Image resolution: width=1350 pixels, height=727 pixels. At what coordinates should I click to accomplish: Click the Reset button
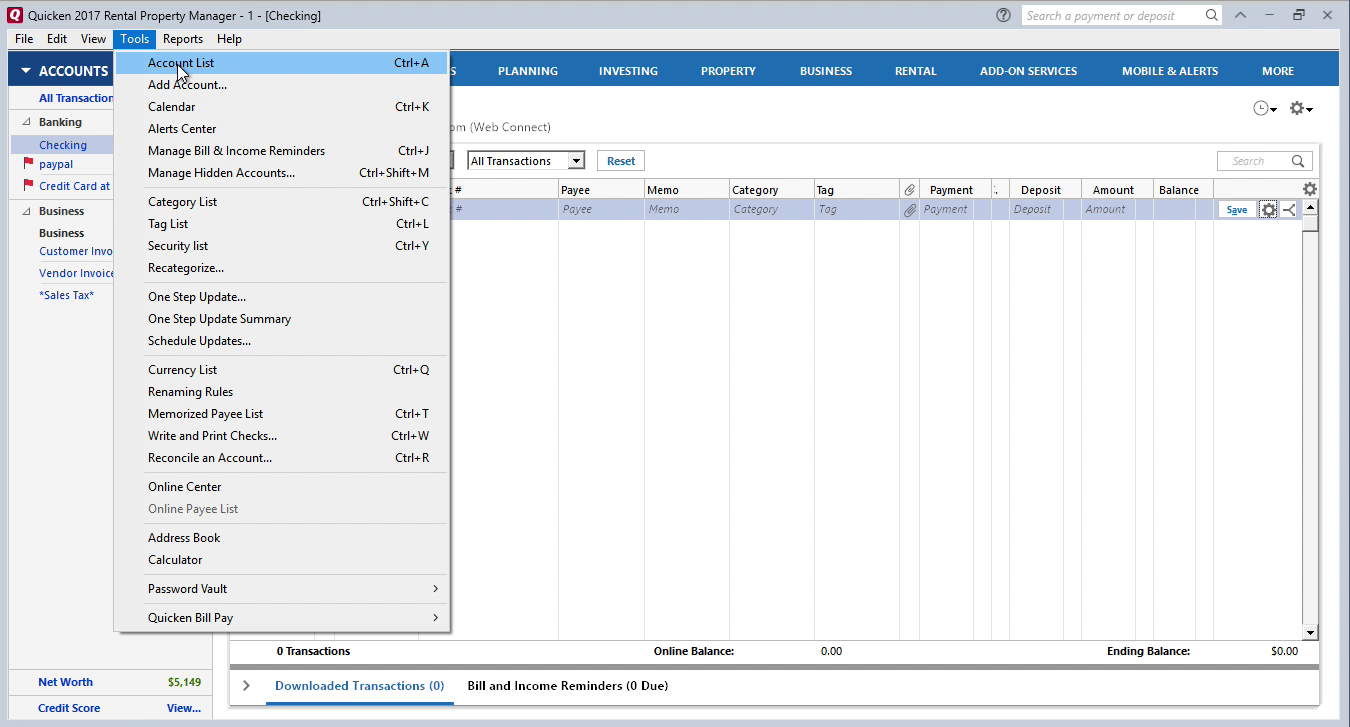click(621, 161)
